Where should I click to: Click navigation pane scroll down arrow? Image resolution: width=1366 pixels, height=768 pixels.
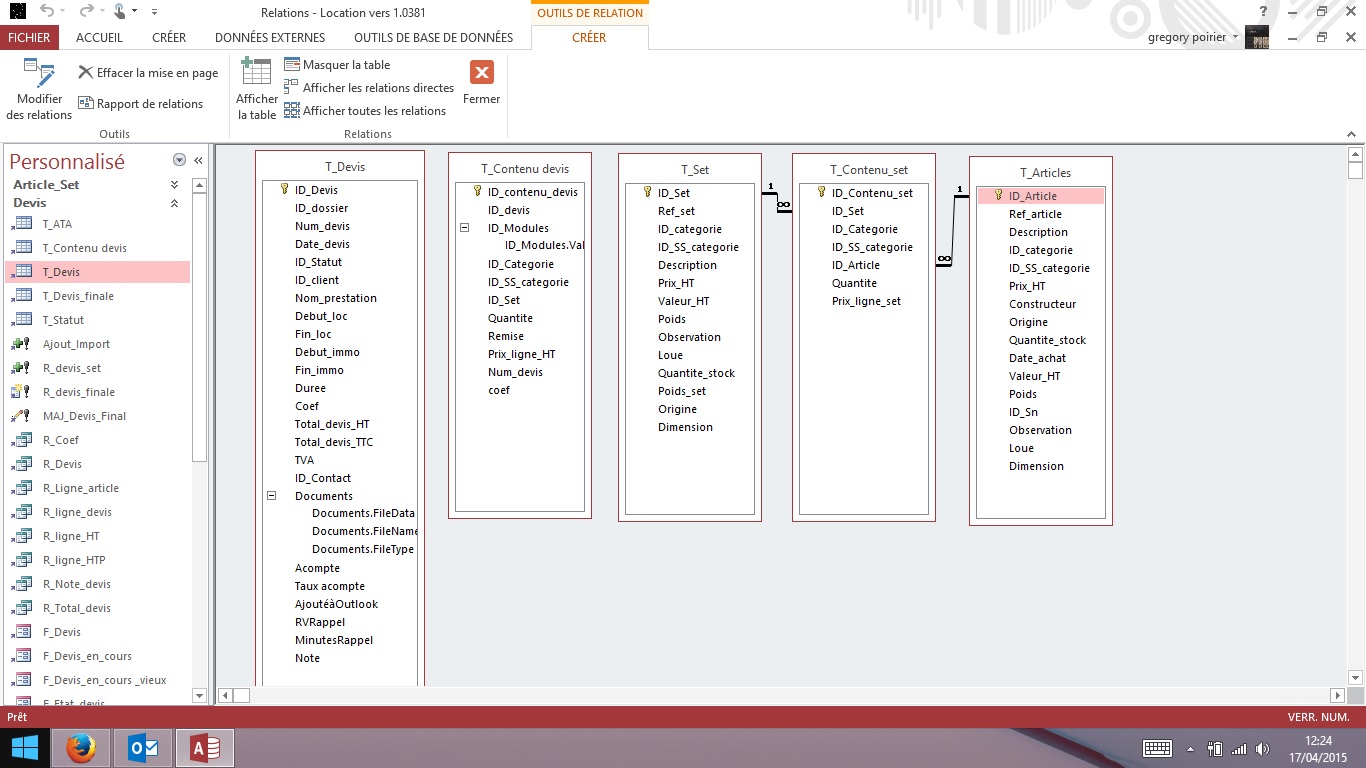click(x=199, y=695)
